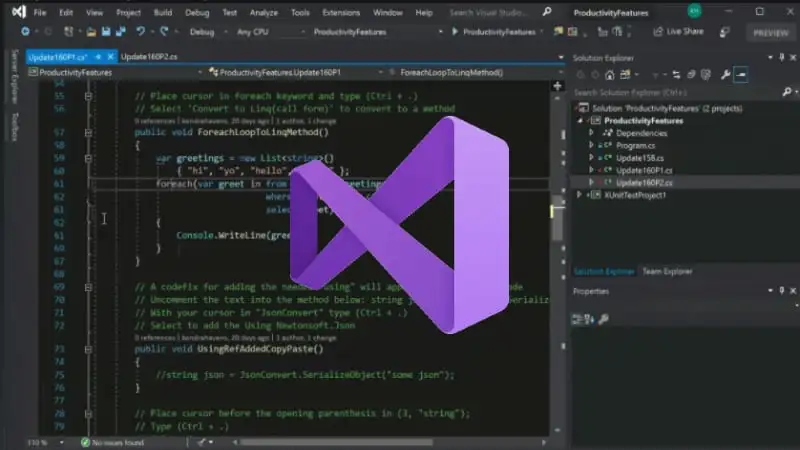800x450 pixels.
Task: Click the Visual Studio search magnifier icon
Action: 547,12
